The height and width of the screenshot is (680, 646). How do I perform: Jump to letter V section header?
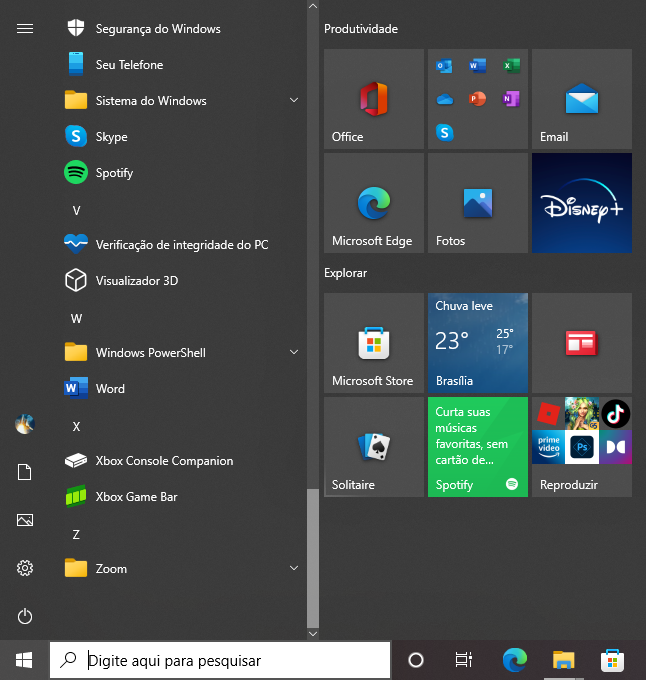[x=76, y=211]
